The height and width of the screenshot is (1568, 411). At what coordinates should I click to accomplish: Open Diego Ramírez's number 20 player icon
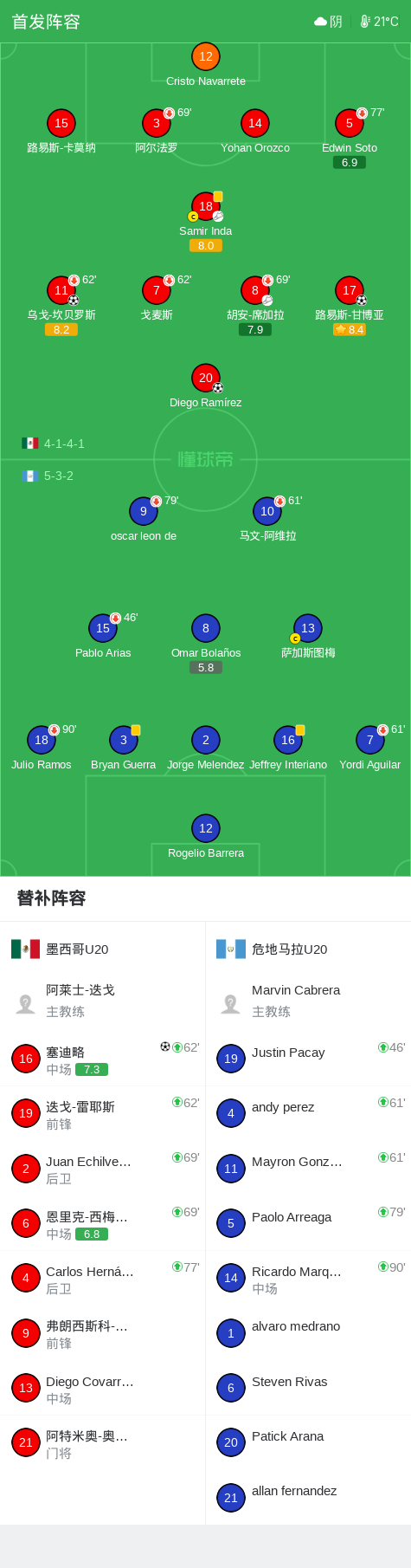point(206,378)
